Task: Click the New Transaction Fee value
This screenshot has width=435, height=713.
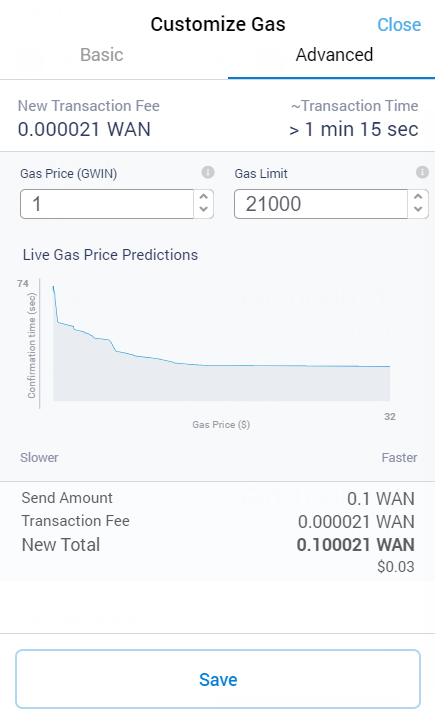Action: 84,130
